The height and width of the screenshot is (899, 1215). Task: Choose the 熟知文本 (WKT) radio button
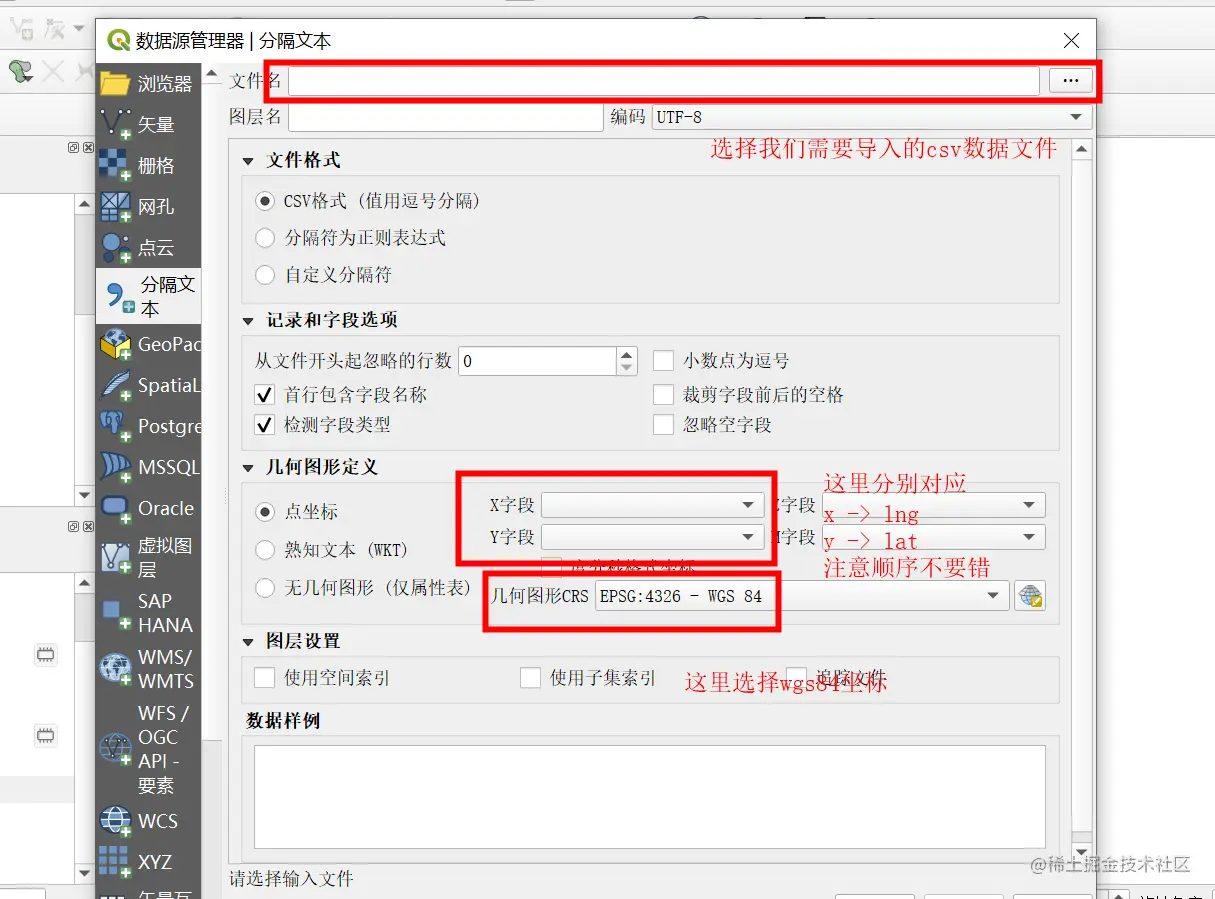tap(265, 549)
